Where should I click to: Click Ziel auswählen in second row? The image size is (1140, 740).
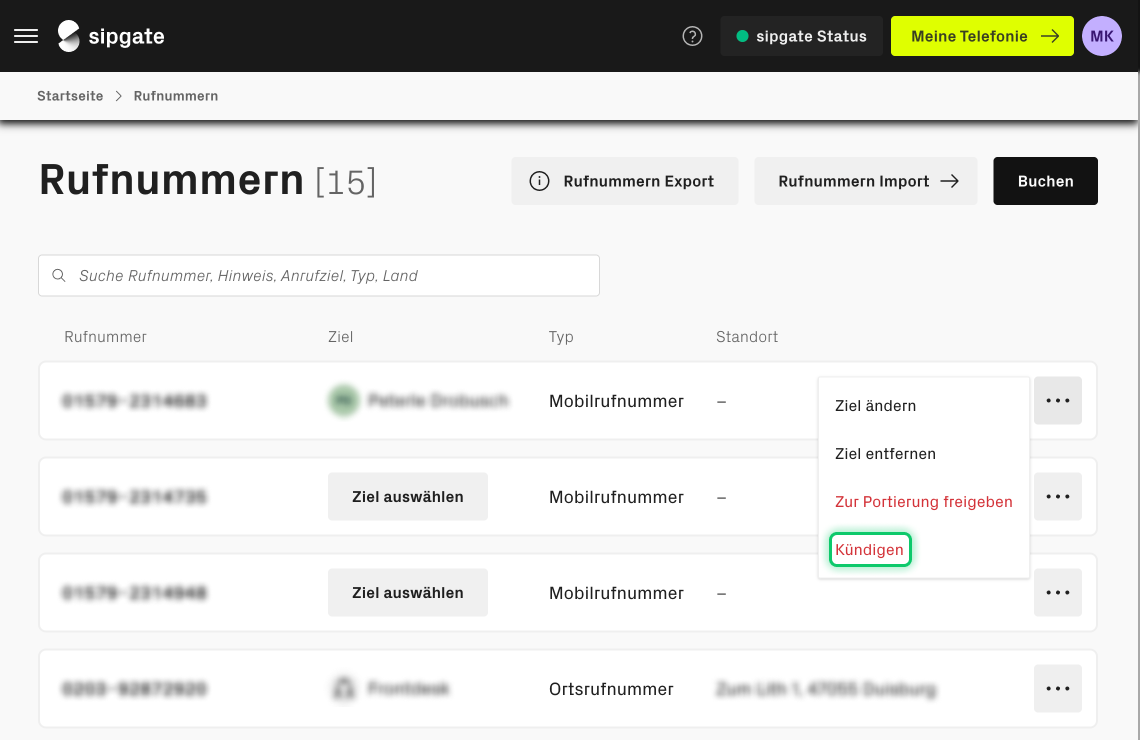coord(407,497)
